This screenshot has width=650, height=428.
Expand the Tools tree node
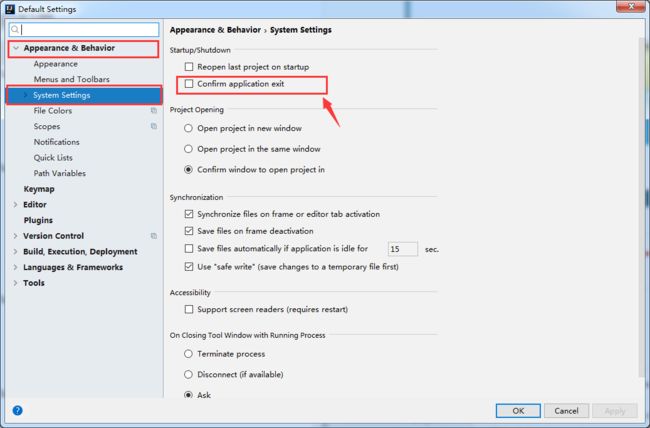point(15,283)
